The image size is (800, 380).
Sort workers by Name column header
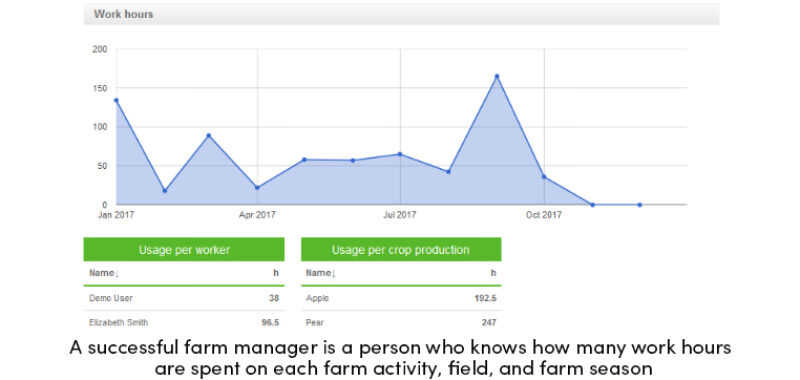tap(104, 273)
